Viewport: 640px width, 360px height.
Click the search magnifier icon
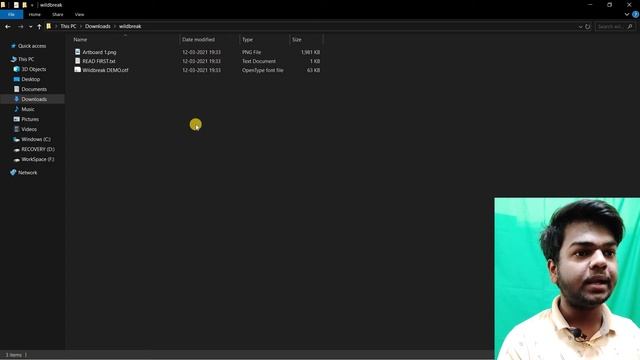point(630,27)
